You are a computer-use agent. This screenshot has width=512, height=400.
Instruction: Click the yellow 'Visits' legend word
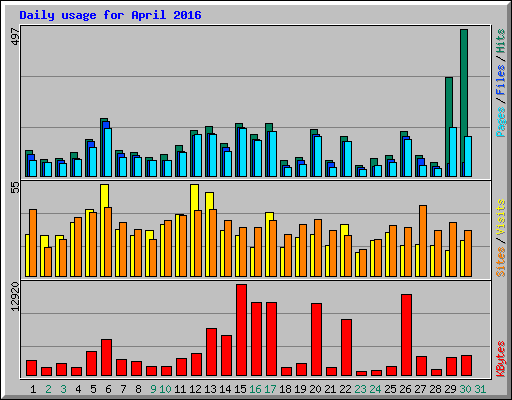501,218
